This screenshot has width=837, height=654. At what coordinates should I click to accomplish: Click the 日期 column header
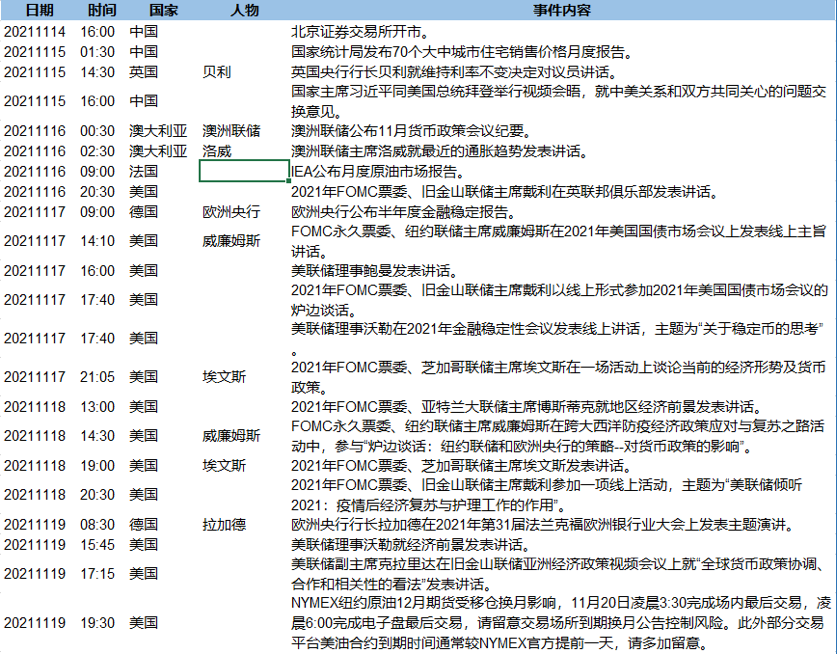[40, 10]
